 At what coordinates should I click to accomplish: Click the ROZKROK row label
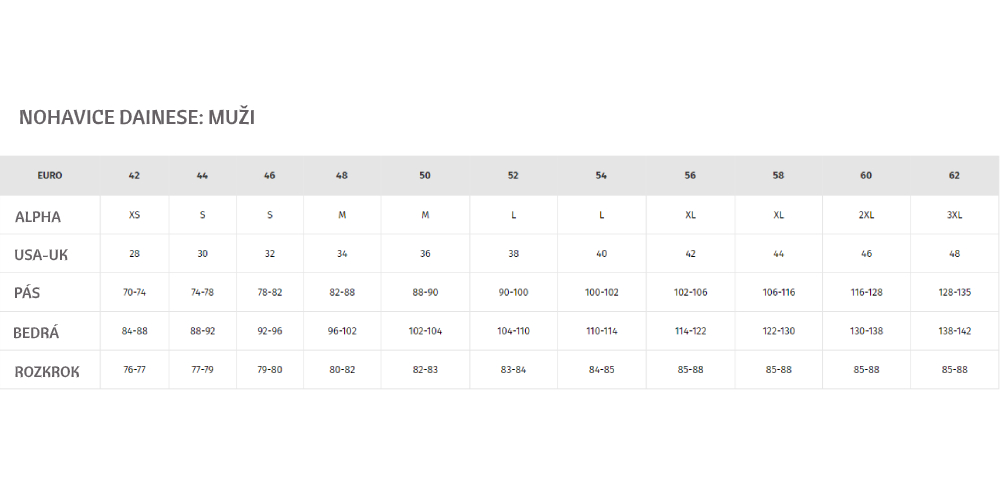pyautogui.click(x=47, y=372)
